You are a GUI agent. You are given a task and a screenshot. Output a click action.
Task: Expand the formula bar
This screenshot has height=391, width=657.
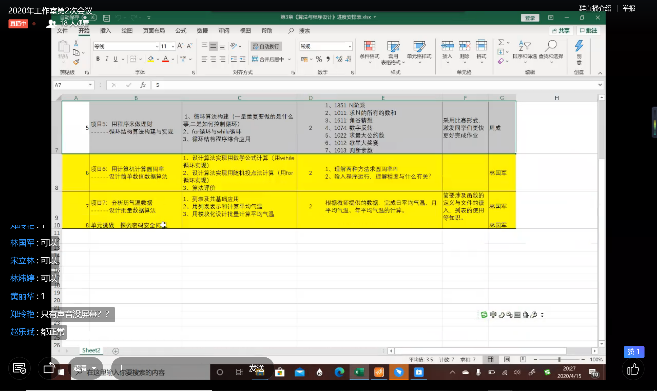pyautogui.click(x=600, y=85)
